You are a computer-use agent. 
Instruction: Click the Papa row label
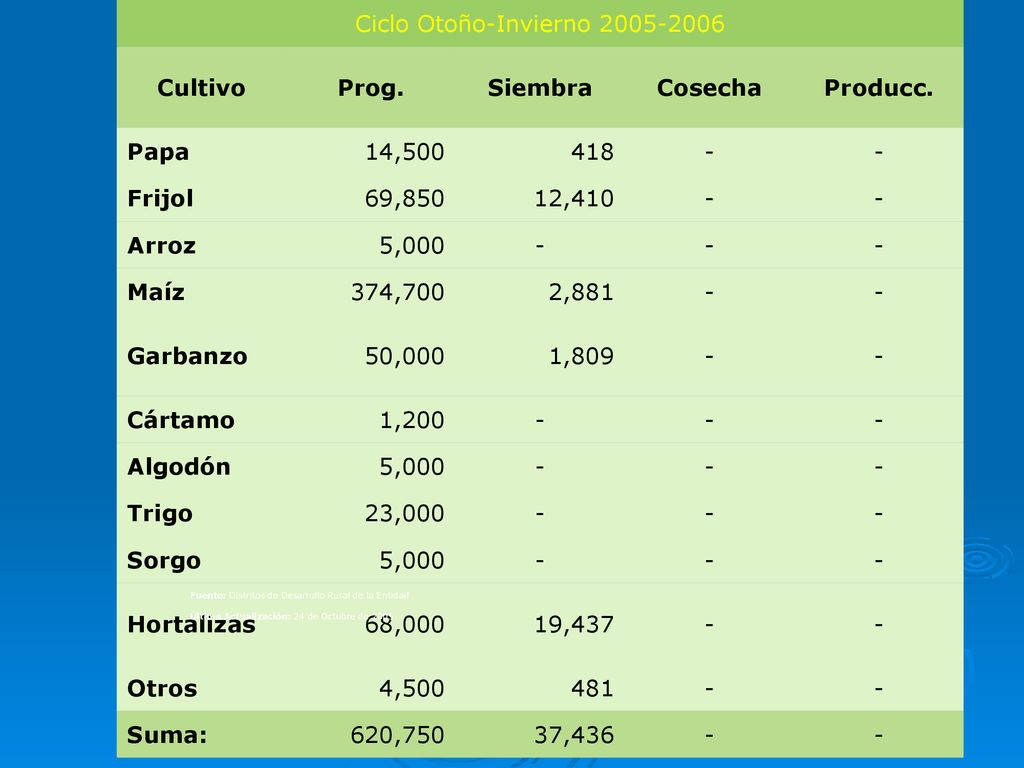[x=158, y=152]
